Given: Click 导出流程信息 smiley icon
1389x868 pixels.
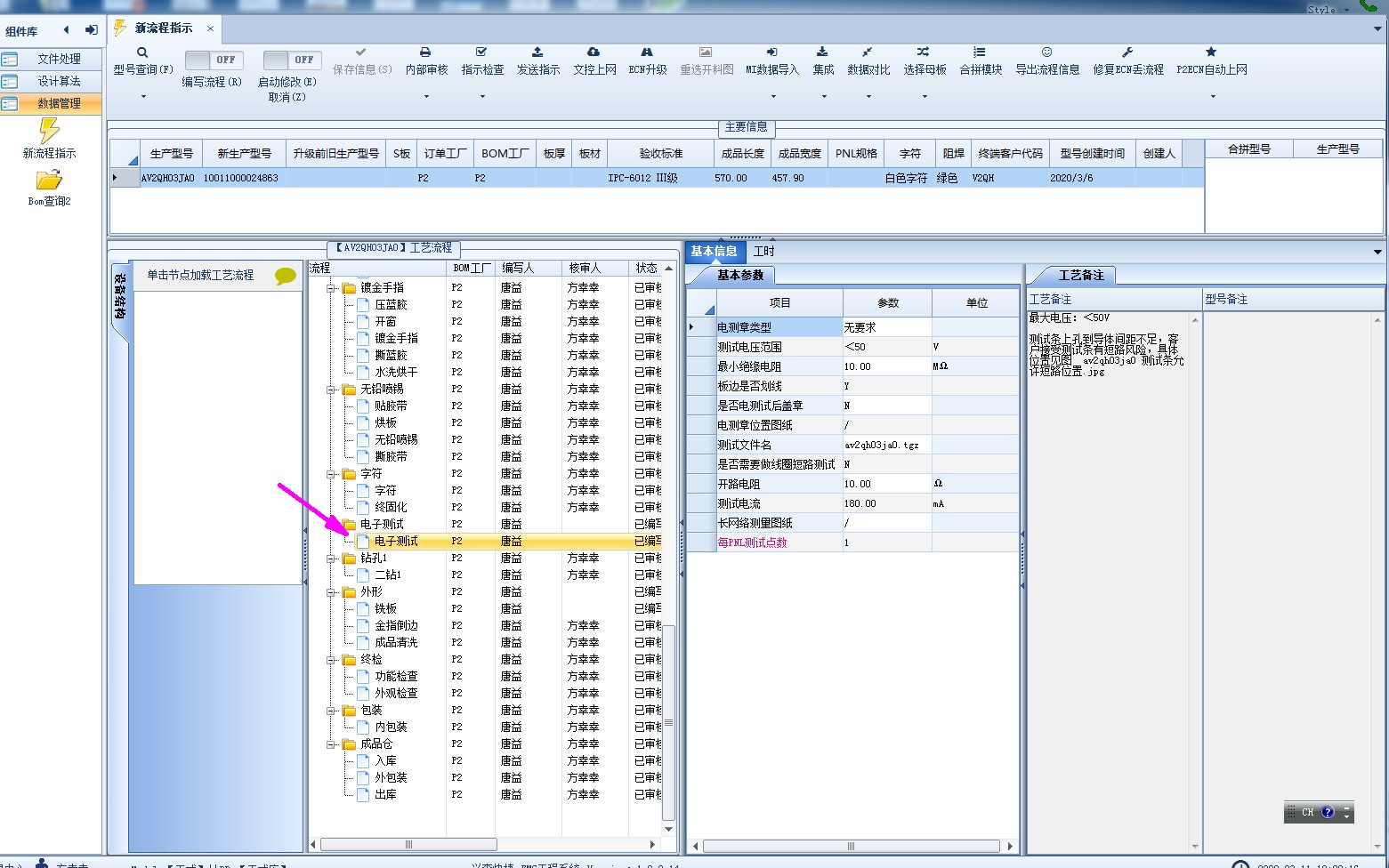Looking at the screenshot, I should 1047,52.
